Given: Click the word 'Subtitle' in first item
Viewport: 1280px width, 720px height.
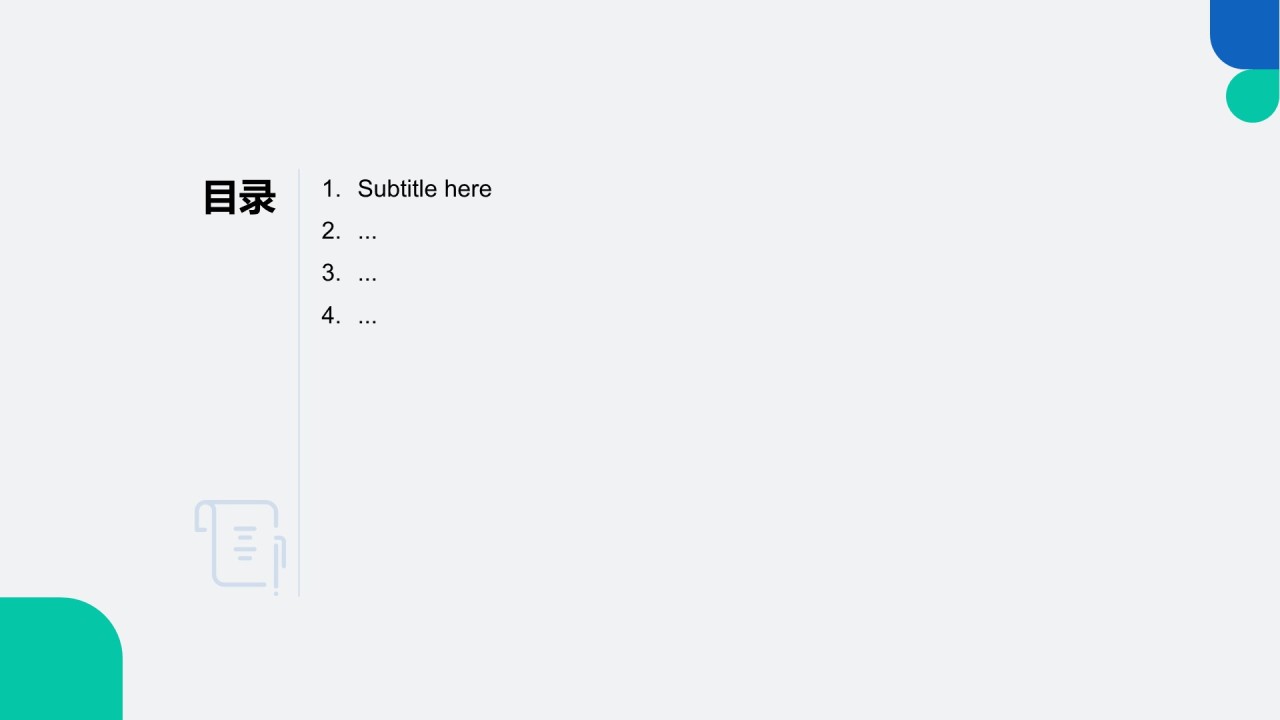Looking at the screenshot, I should (x=397, y=189).
